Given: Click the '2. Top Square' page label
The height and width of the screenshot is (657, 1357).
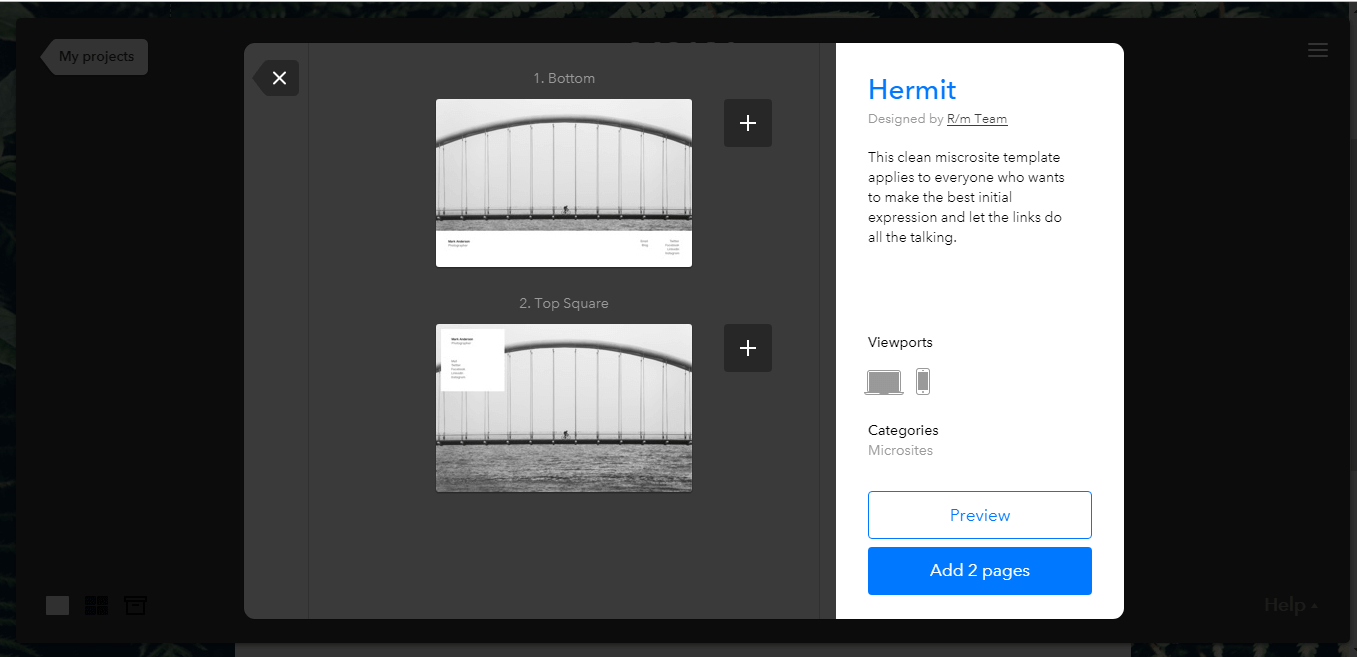Looking at the screenshot, I should coord(564,303).
